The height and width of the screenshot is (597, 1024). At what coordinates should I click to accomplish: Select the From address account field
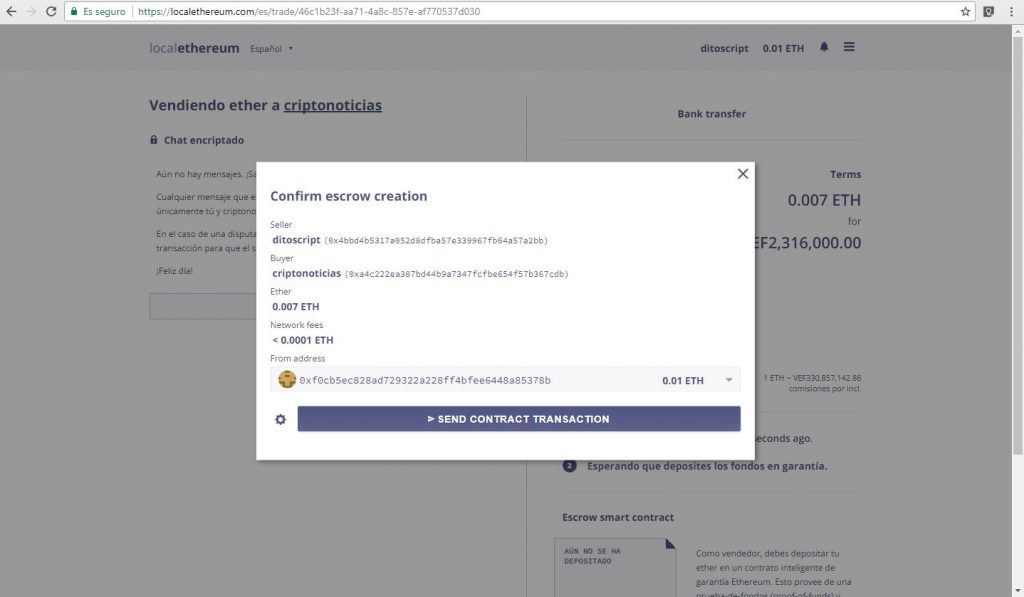pyautogui.click(x=505, y=379)
